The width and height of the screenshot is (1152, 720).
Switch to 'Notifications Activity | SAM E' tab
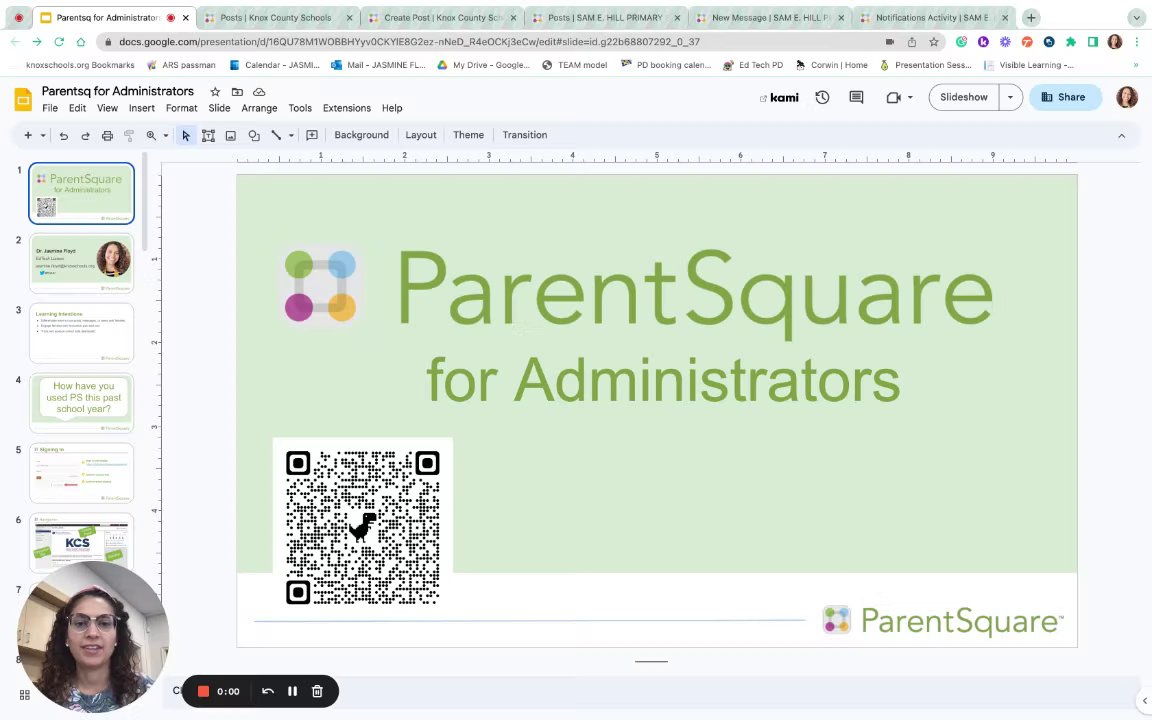pos(933,18)
